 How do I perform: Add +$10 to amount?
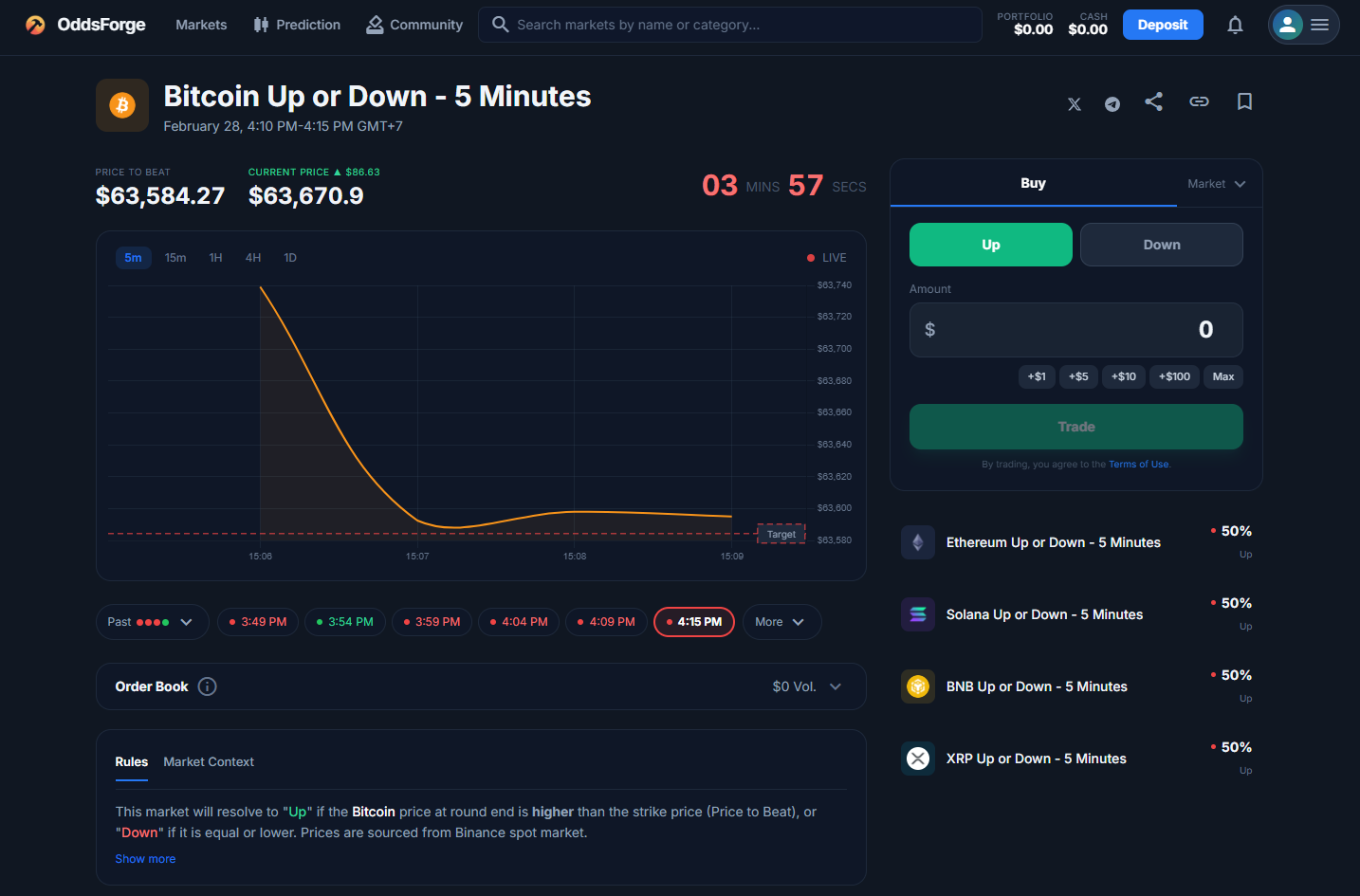[x=1124, y=376]
